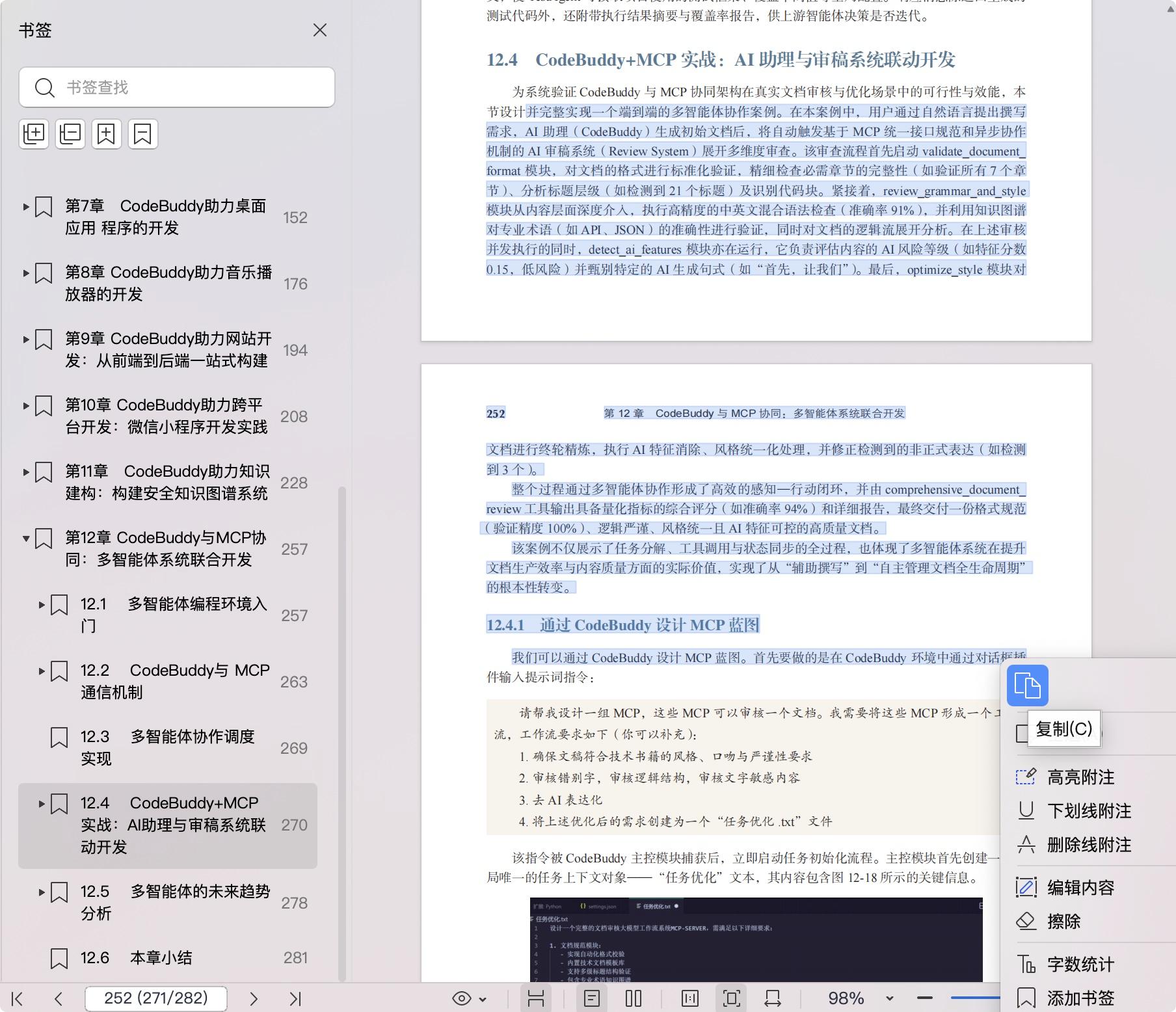This screenshot has width=1176, height=1012.
Task: Click the code editor screenshot figure
Action: point(756,940)
